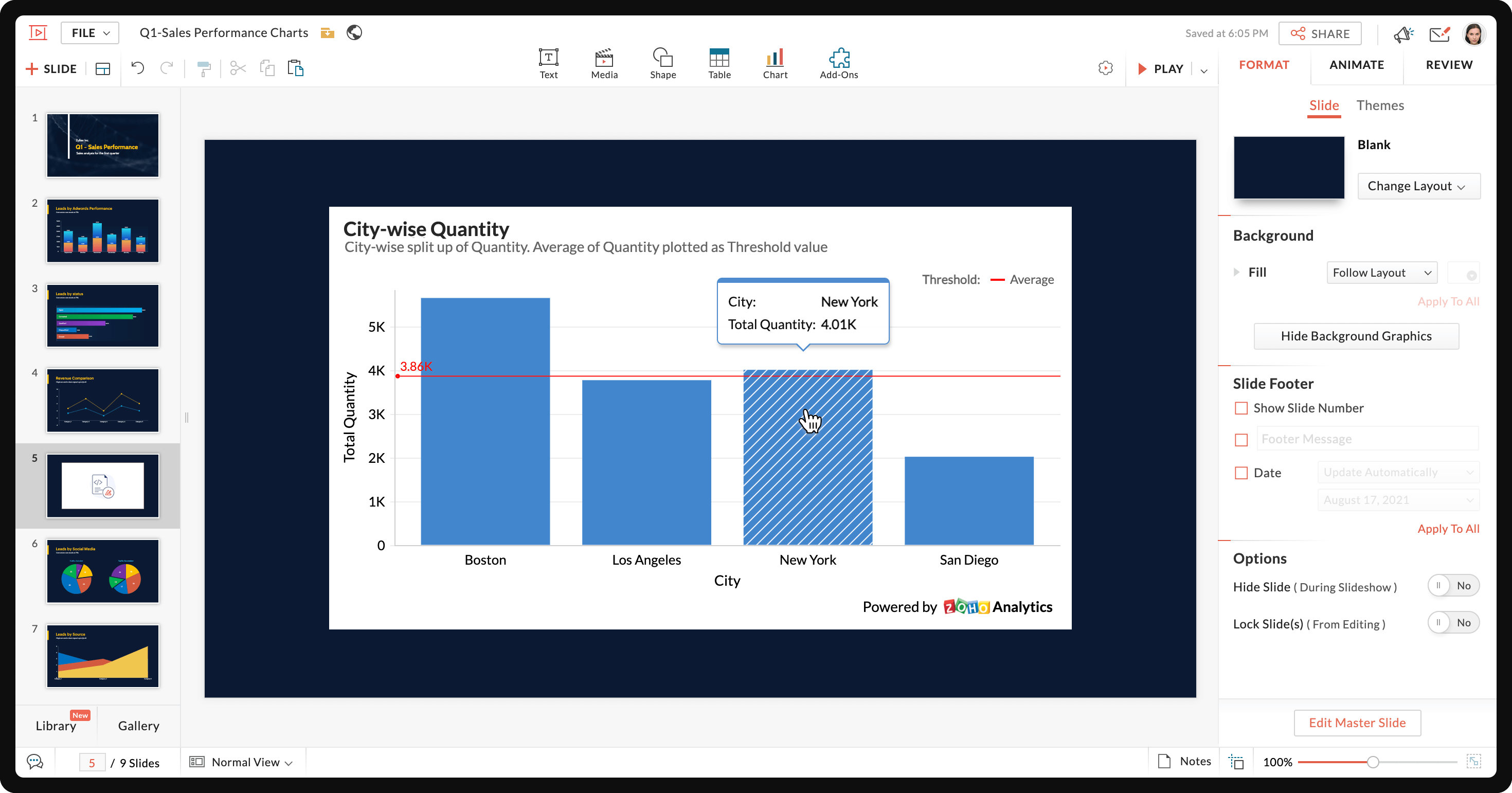Click the zoom slider handle
The height and width of the screenshot is (793, 1512).
point(1372,762)
